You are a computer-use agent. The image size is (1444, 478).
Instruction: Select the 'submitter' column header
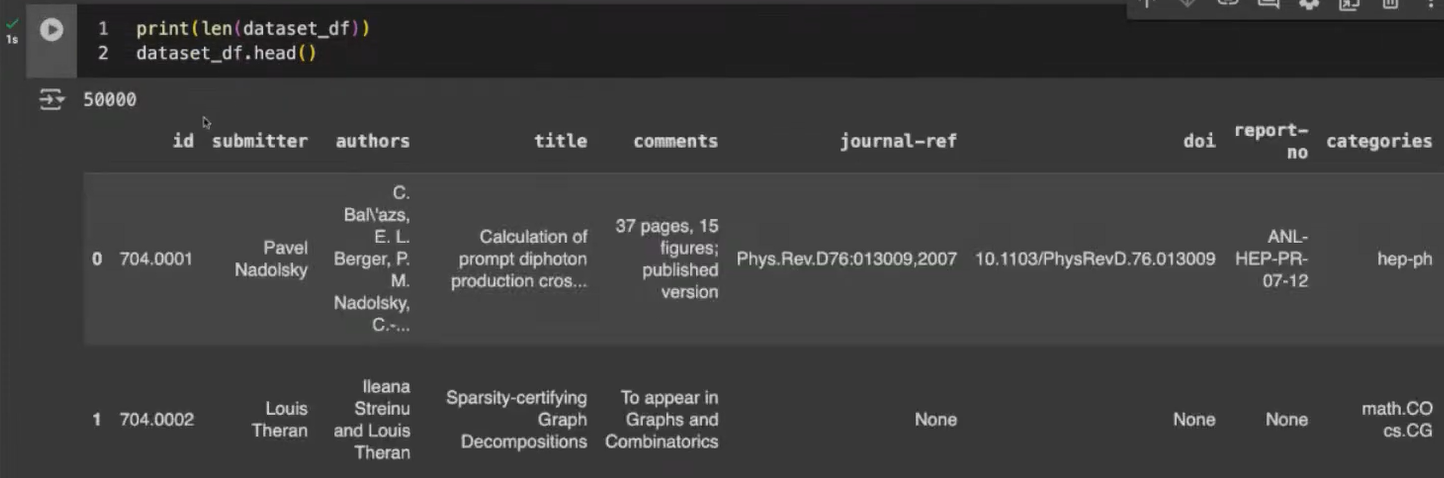260,141
